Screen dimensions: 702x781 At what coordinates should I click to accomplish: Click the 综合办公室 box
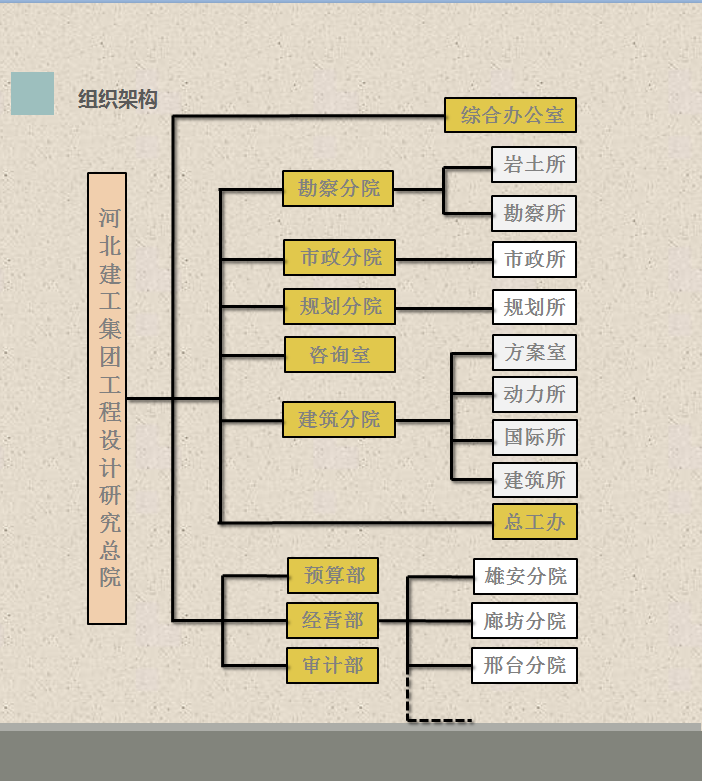coord(511,115)
